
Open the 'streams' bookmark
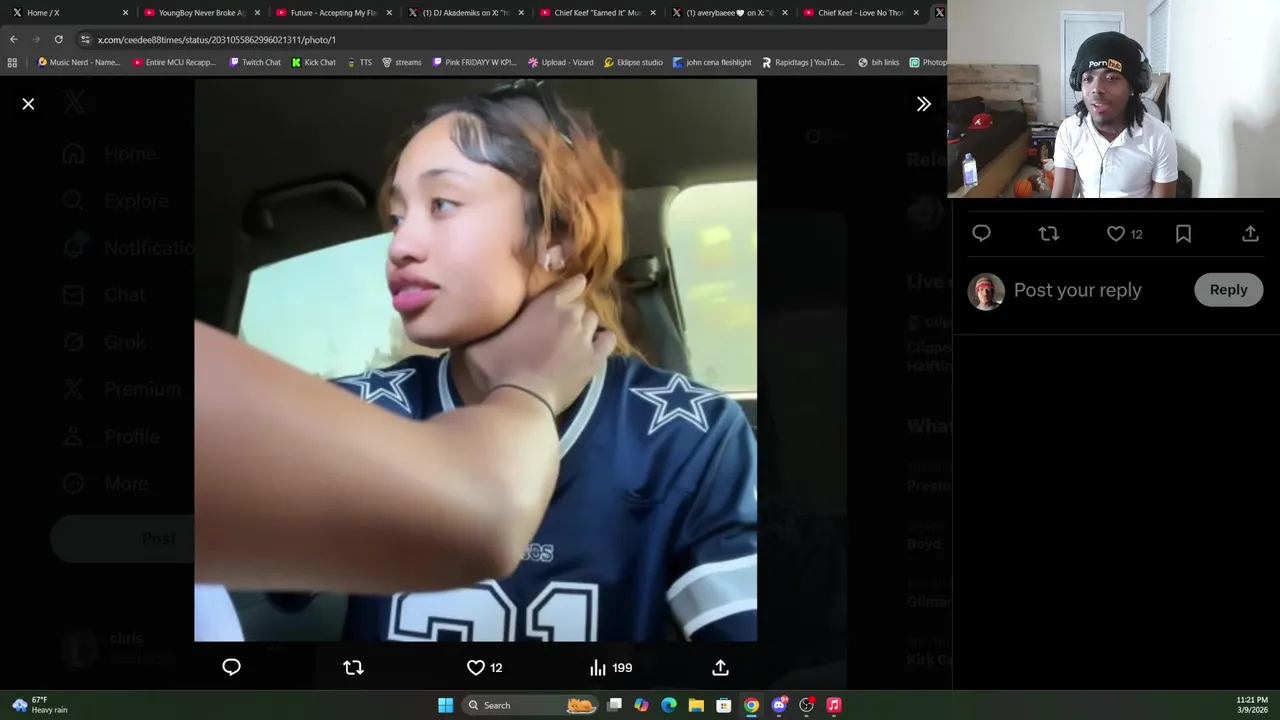point(402,62)
